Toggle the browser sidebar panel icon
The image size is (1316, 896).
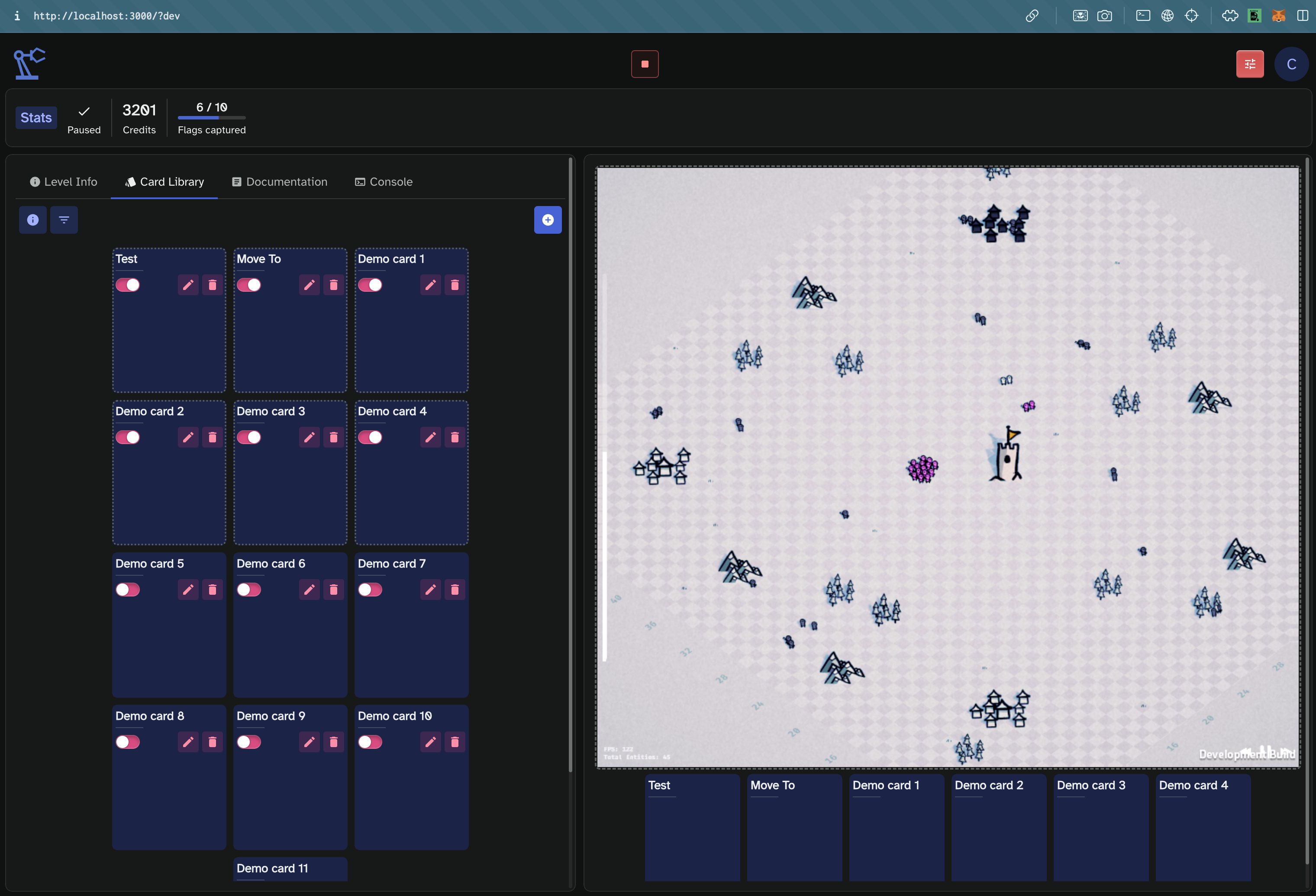(1303, 16)
